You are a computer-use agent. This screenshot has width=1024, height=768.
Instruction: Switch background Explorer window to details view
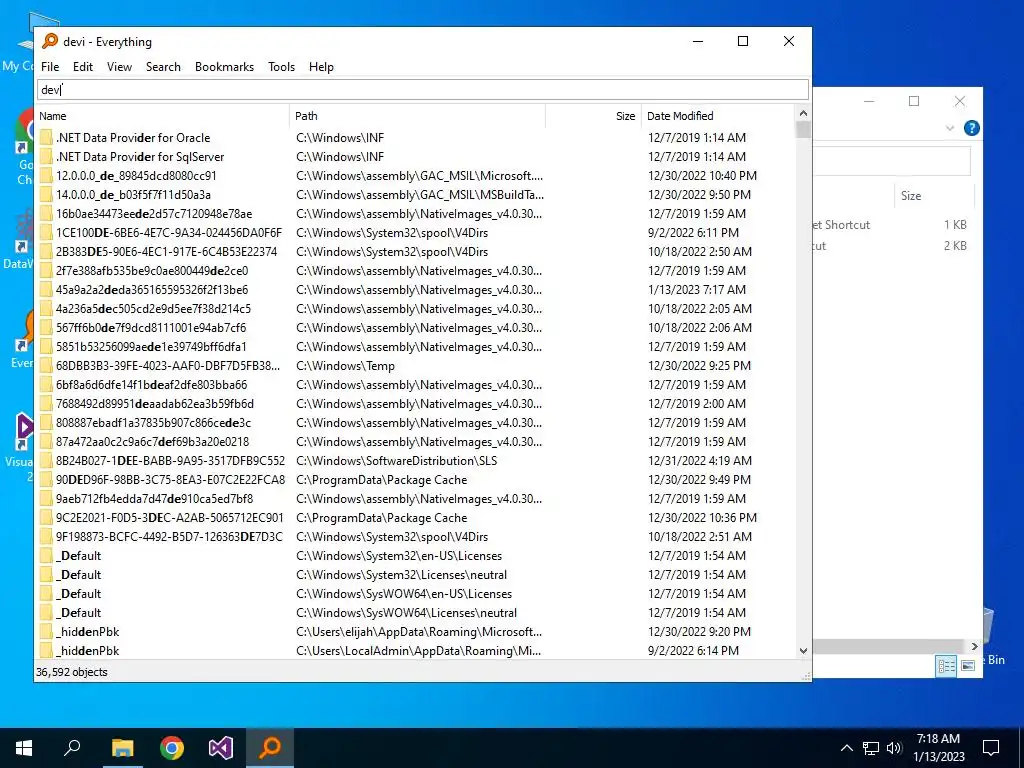946,665
